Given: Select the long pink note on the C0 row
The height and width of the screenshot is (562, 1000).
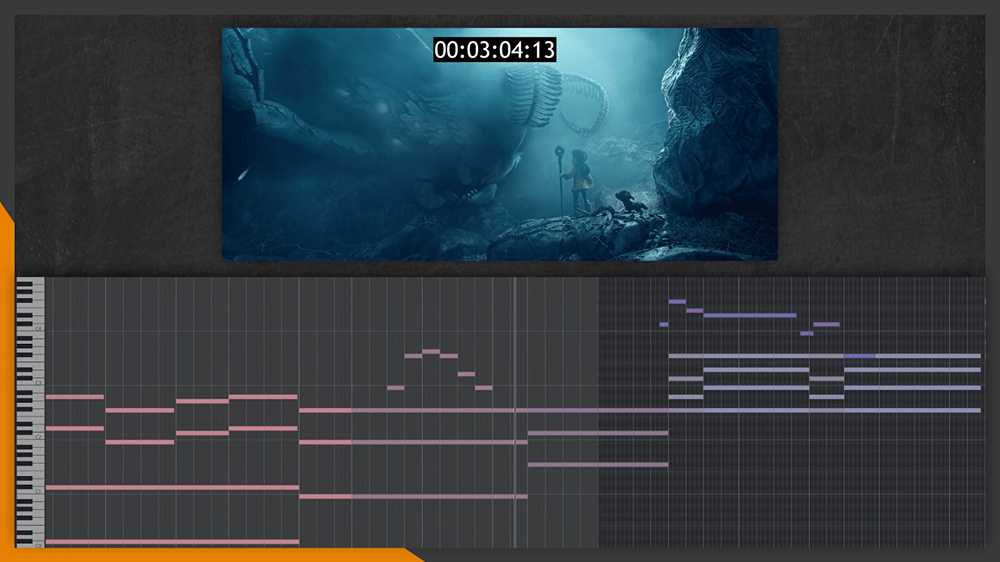Looking at the screenshot, I should [172, 542].
